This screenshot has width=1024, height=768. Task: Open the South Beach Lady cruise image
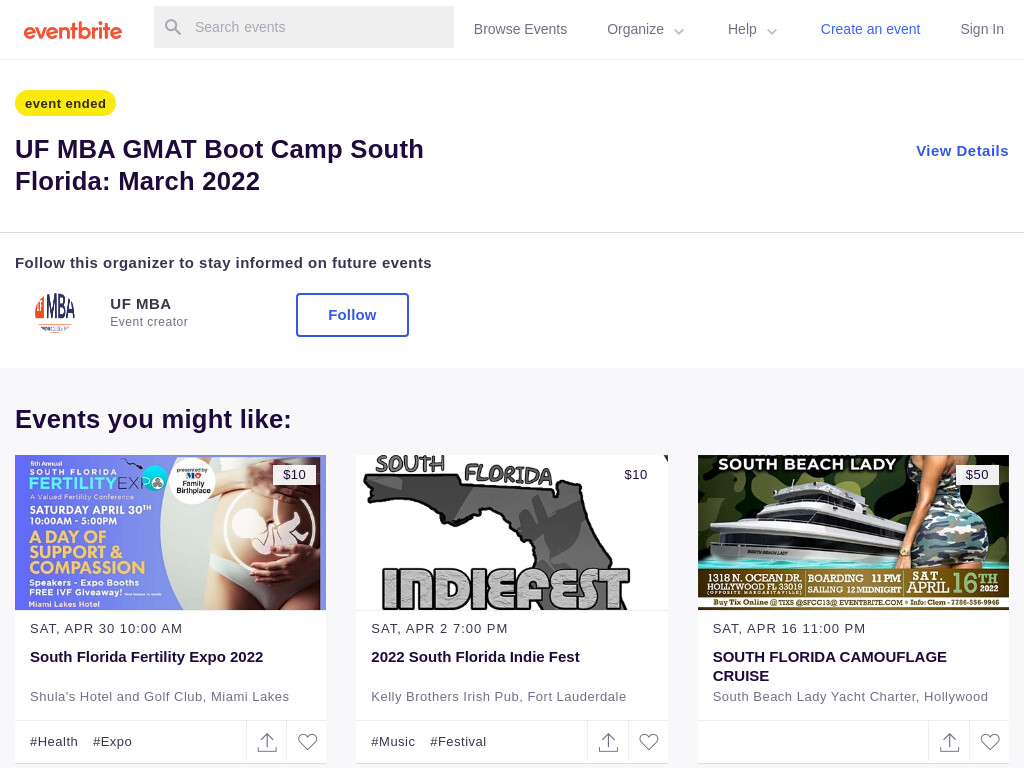point(853,532)
